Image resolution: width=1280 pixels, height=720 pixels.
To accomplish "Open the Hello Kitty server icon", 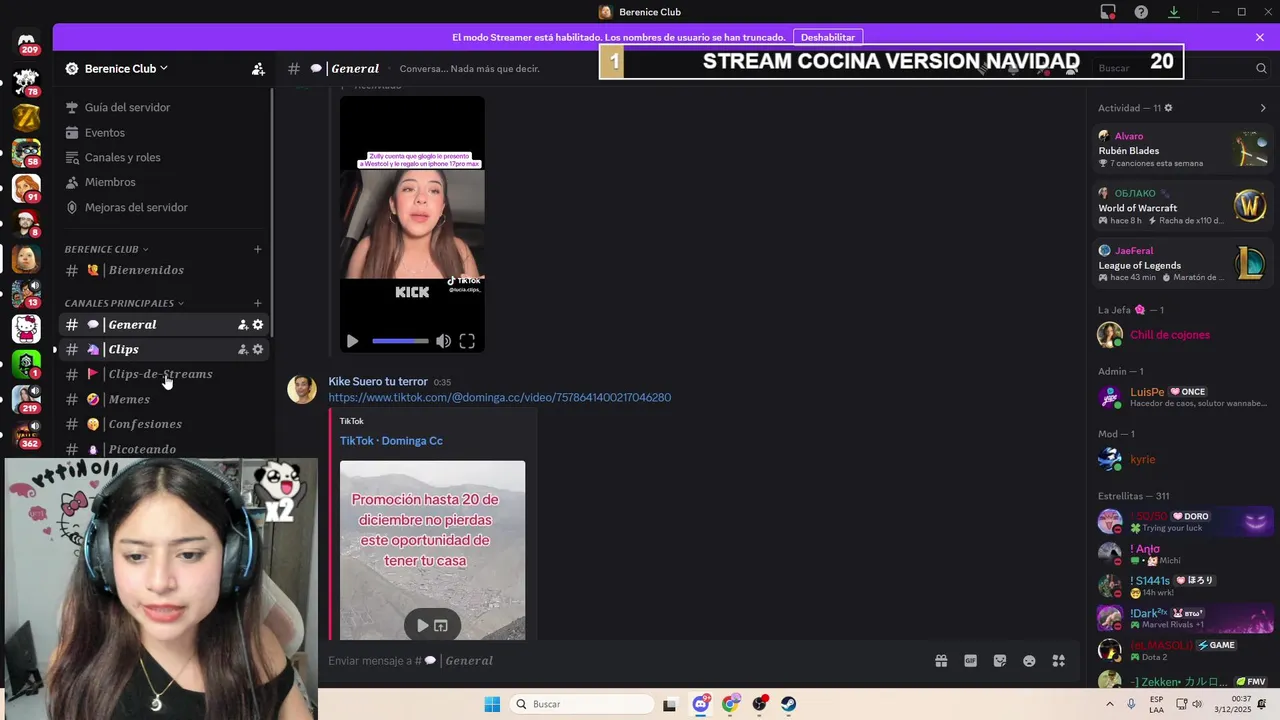I will [x=26, y=328].
